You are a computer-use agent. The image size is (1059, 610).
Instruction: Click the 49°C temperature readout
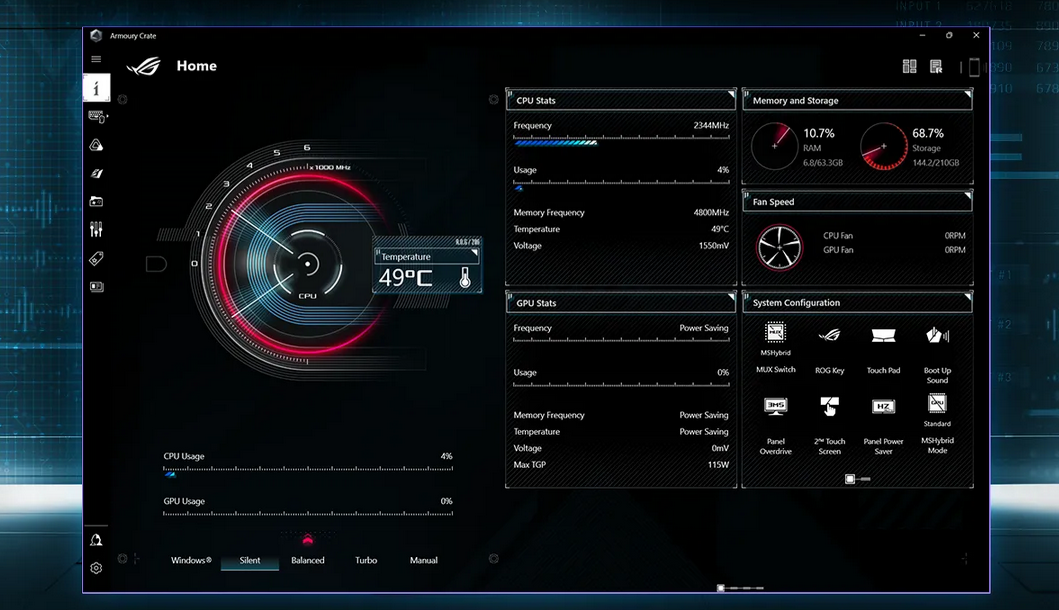pyautogui.click(x=405, y=278)
